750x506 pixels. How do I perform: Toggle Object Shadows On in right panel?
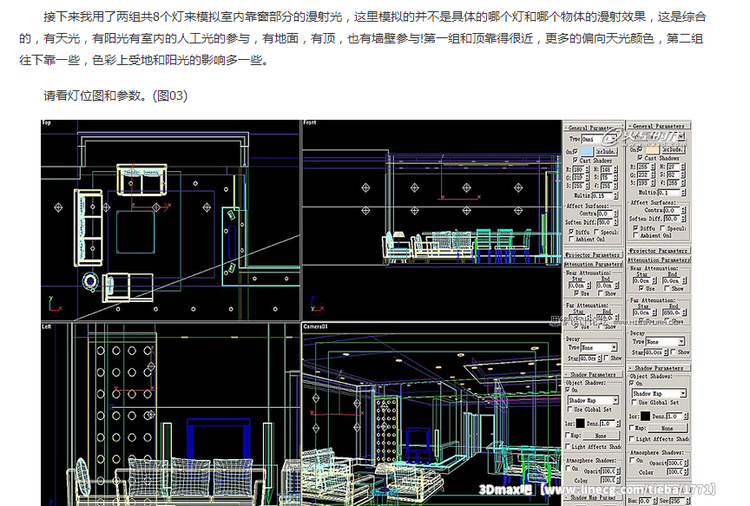632,383
